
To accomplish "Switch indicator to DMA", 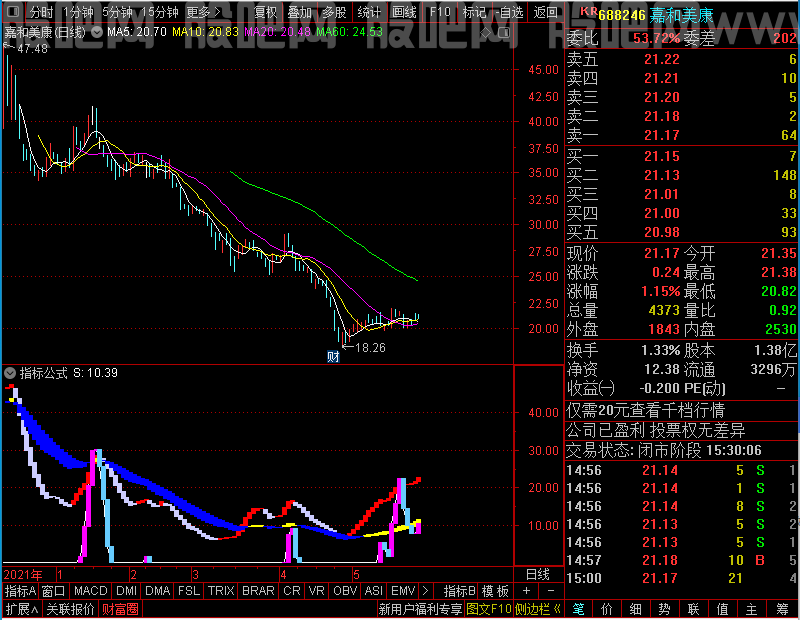I will [x=158, y=591].
